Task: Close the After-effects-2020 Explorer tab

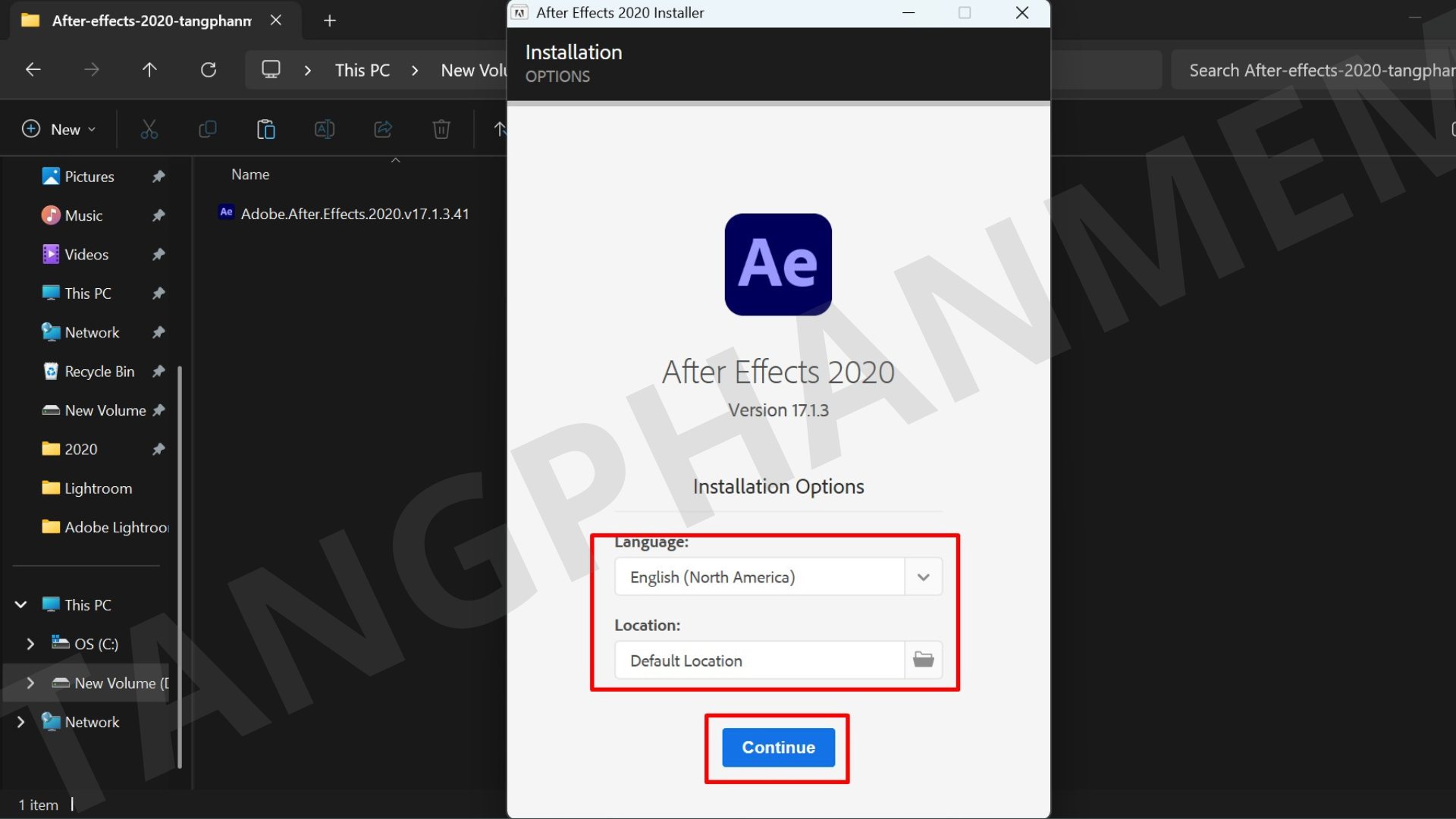Action: (276, 20)
